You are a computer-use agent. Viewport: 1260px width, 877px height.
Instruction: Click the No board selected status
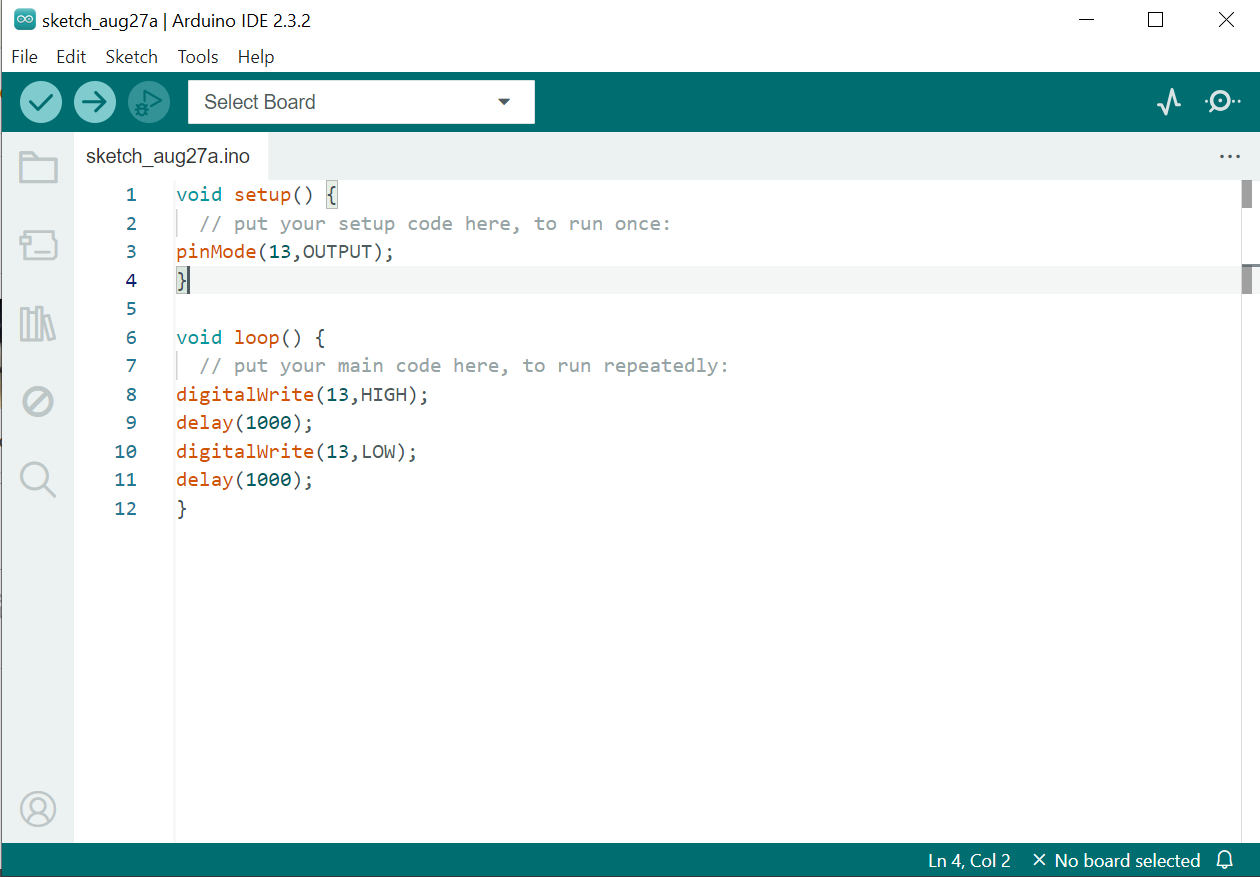[x=1116, y=860]
